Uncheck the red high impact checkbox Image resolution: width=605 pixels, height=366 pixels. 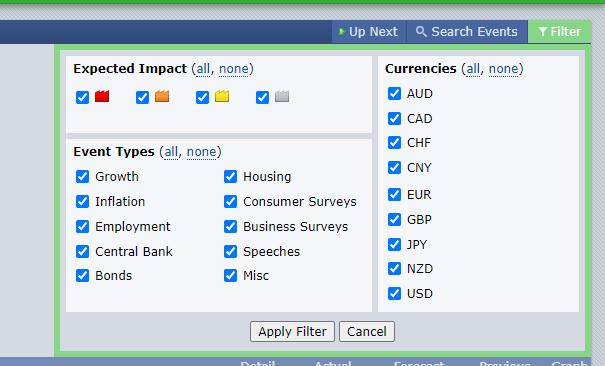(x=82, y=97)
